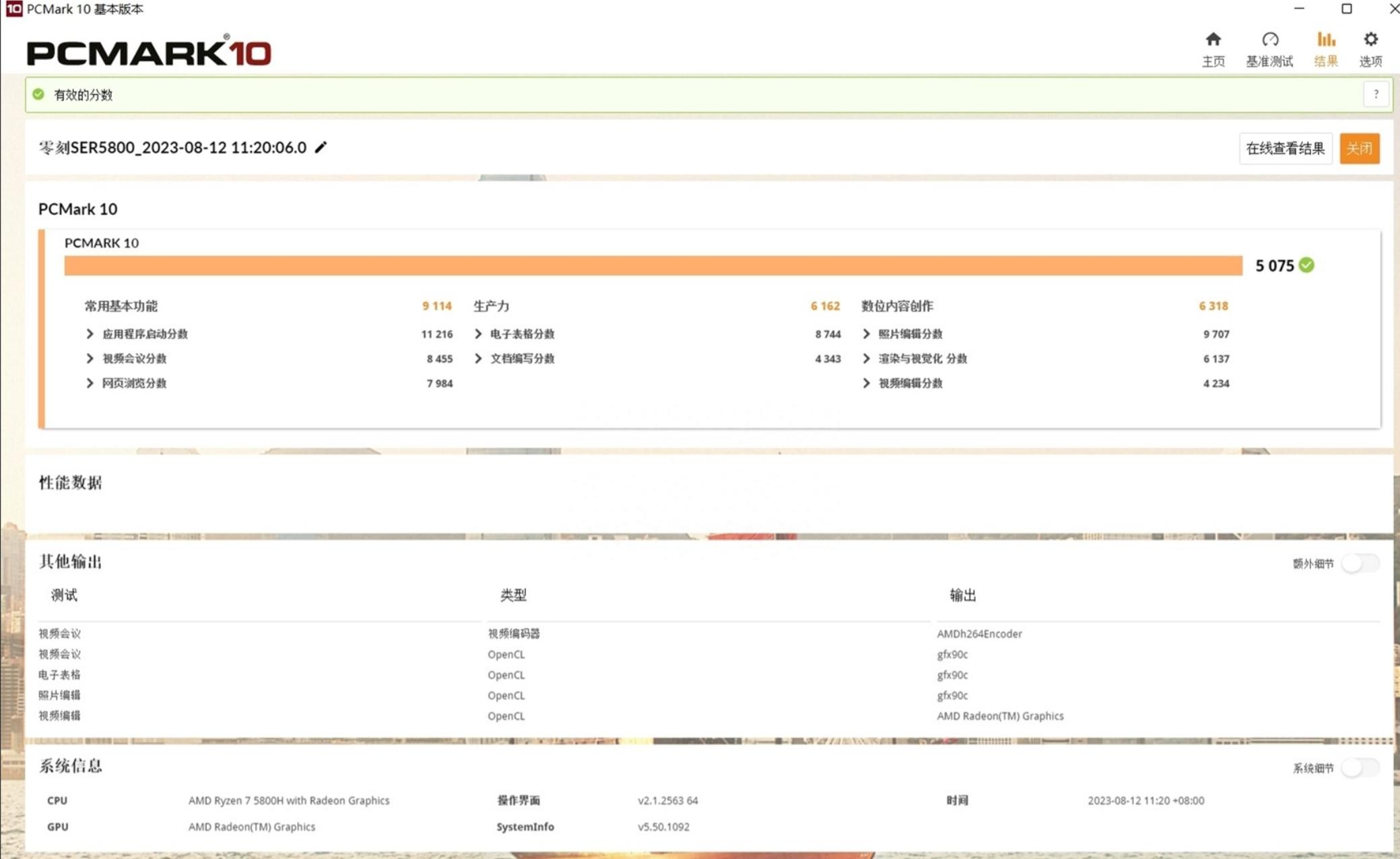Go to the 主页 home icon

point(1213,40)
